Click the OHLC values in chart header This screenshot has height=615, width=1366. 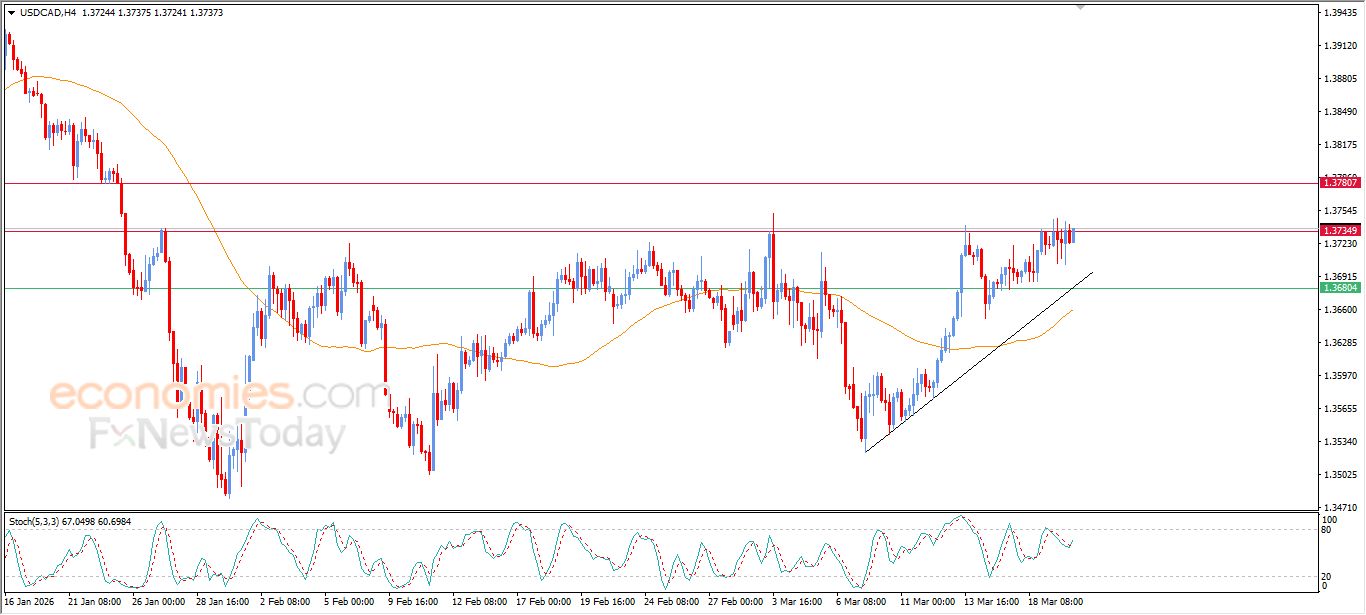coord(166,13)
